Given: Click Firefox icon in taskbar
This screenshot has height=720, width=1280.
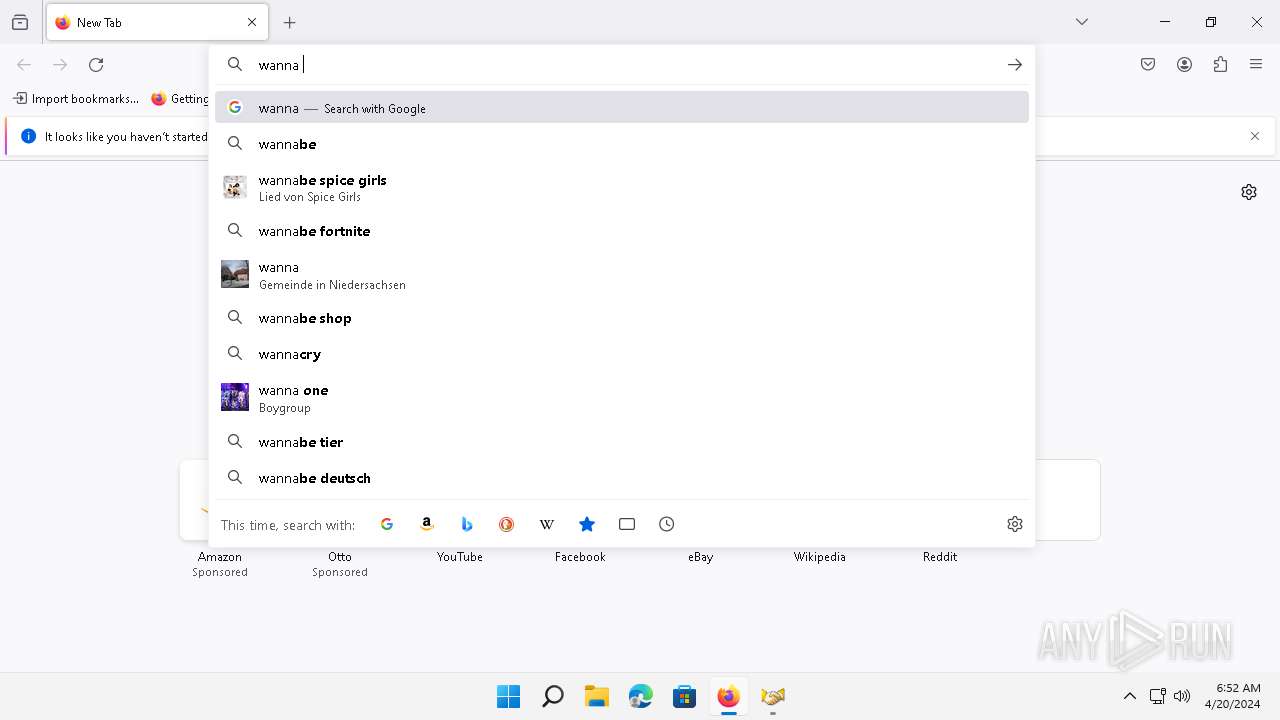Looking at the screenshot, I should click(x=728, y=696).
